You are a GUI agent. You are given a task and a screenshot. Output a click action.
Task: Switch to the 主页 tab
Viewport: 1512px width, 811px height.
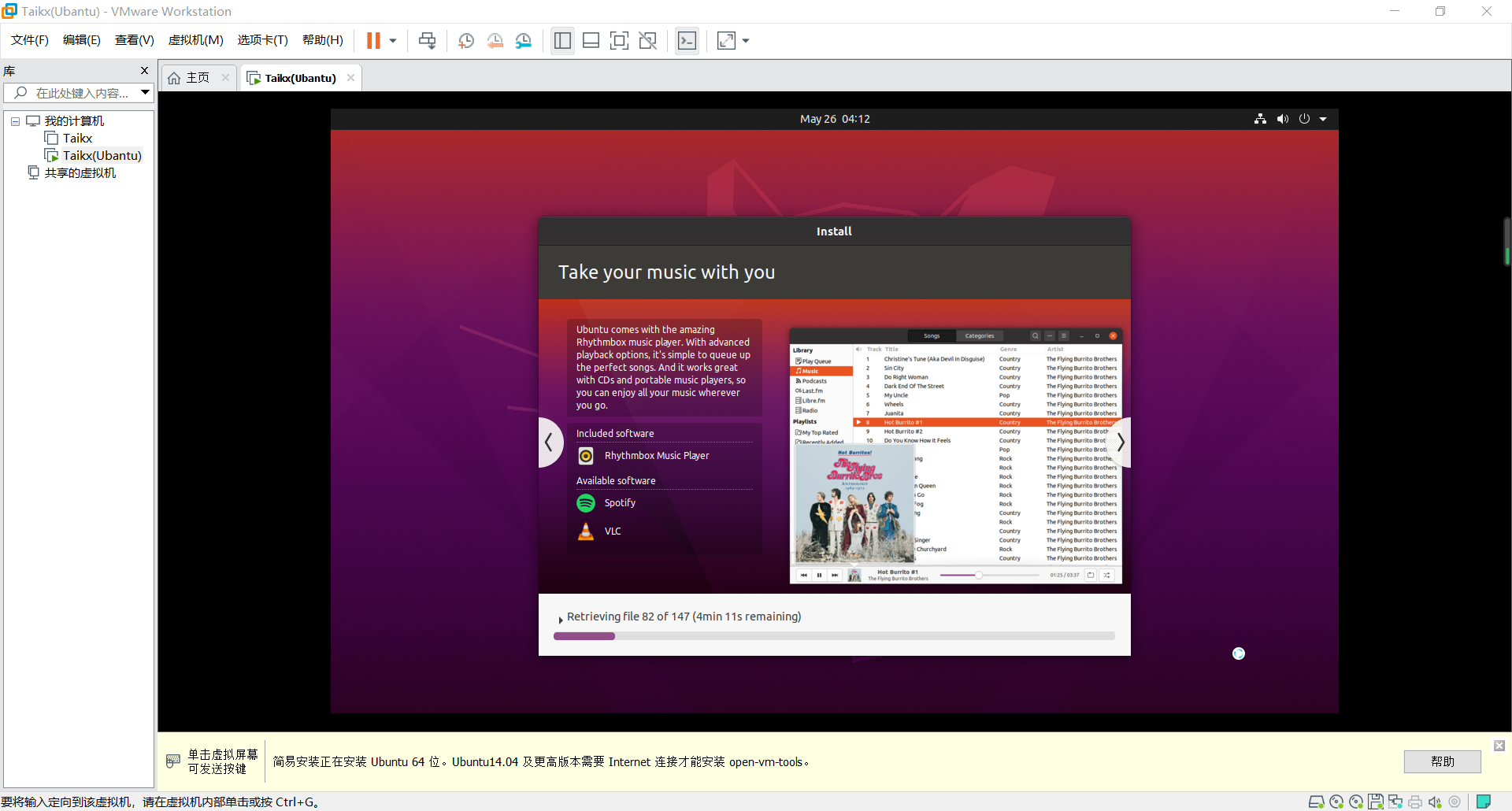[196, 77]
